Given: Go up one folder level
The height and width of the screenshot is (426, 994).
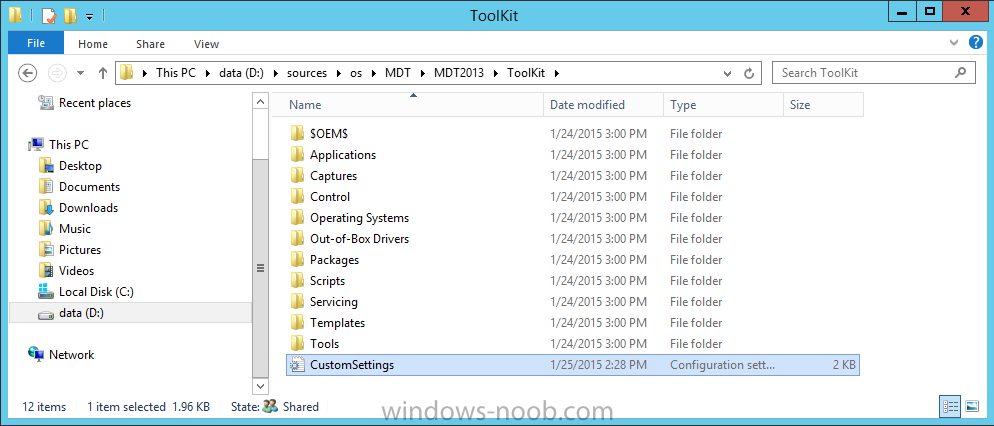Looking at the screenshot, I should click(102, 73).
